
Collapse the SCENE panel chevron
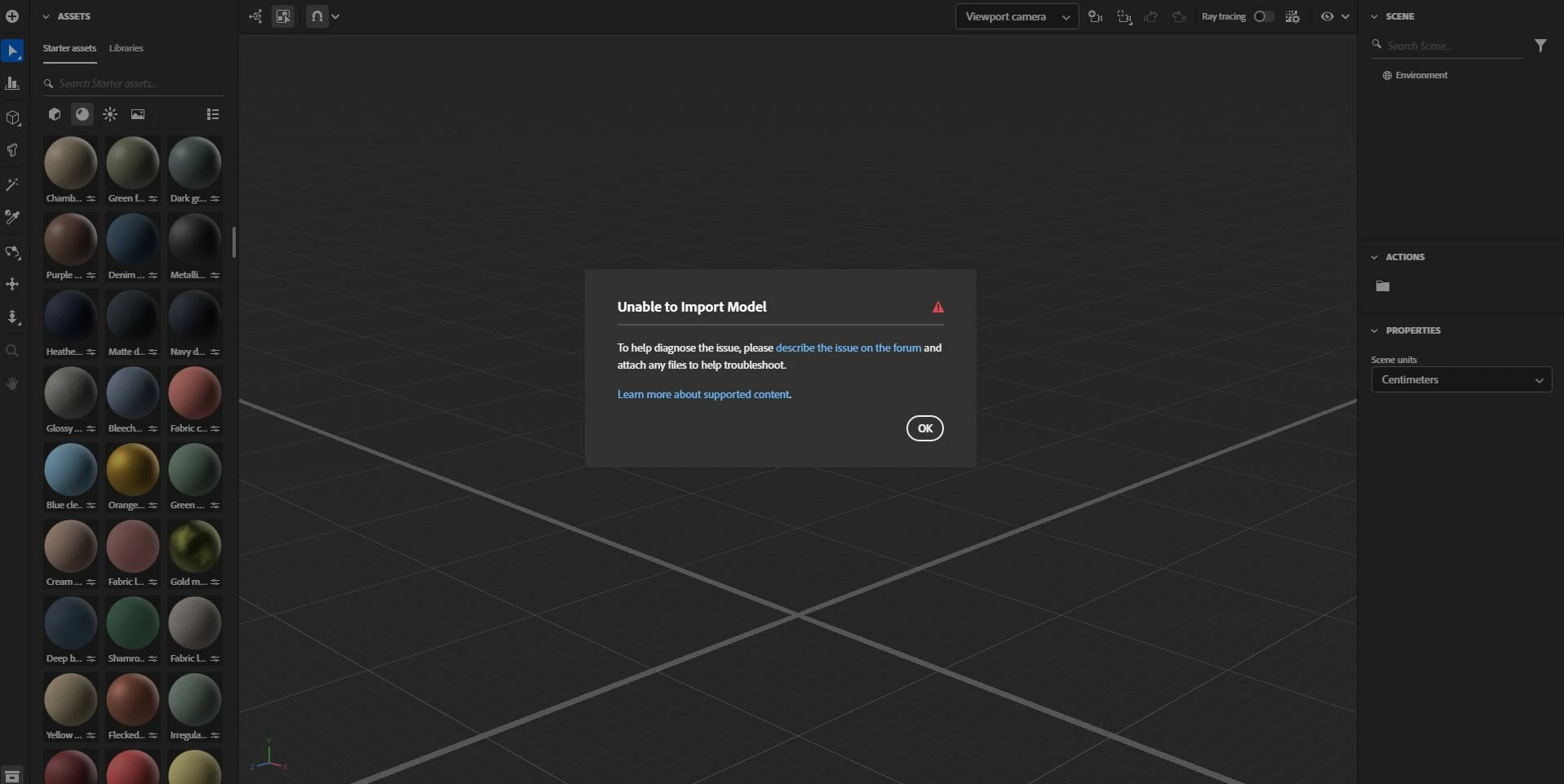[1374, 16]
